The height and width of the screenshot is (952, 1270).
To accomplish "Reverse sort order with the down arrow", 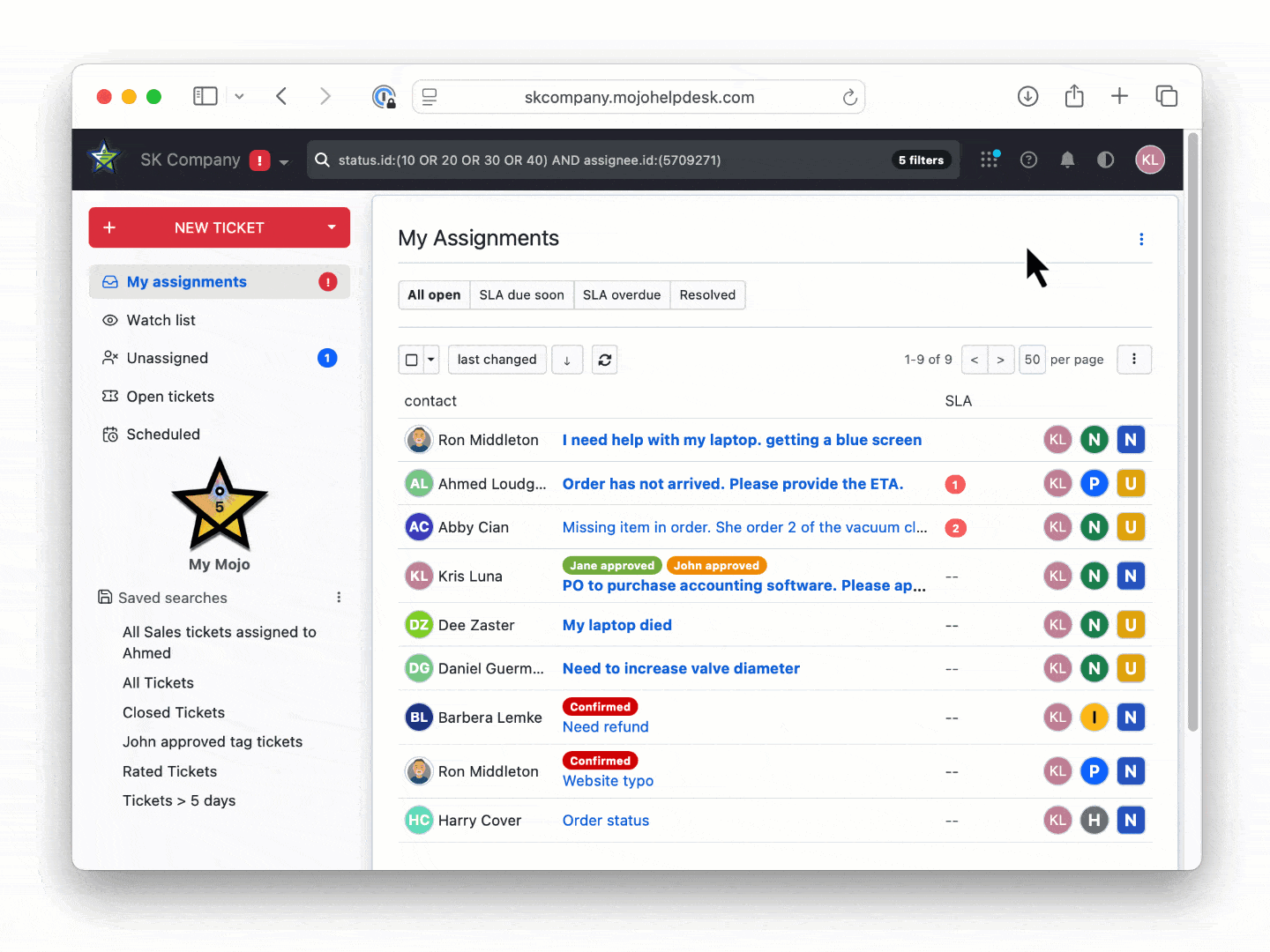I will point(567,360).
